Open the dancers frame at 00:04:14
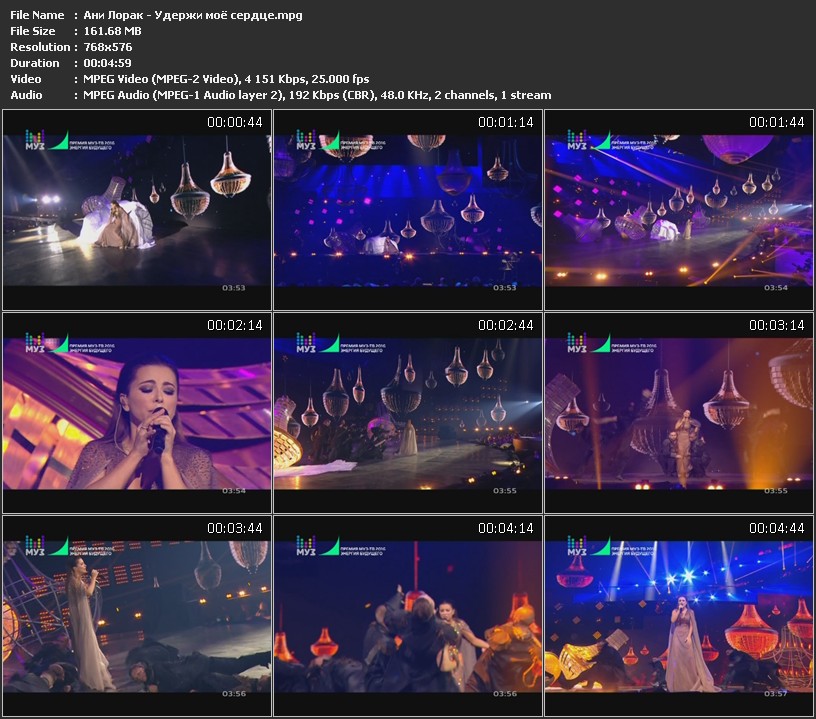Viewport: 816px width, 719px height. [x=408, y=615]
